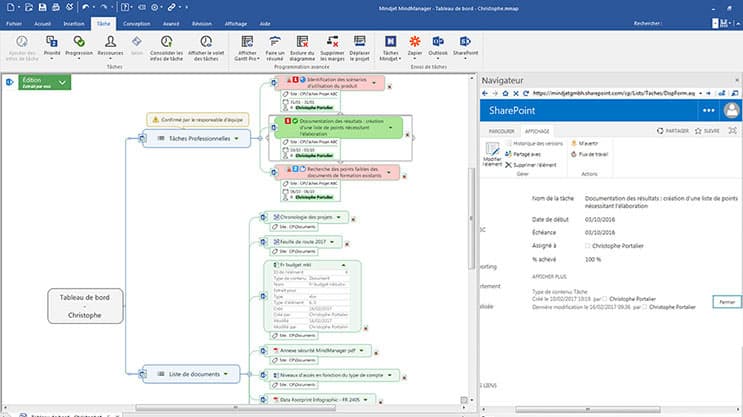Open dropdown on Feuille de route 2017 topic
This screenshot has height=417, width=743.
tap(332, 242)
